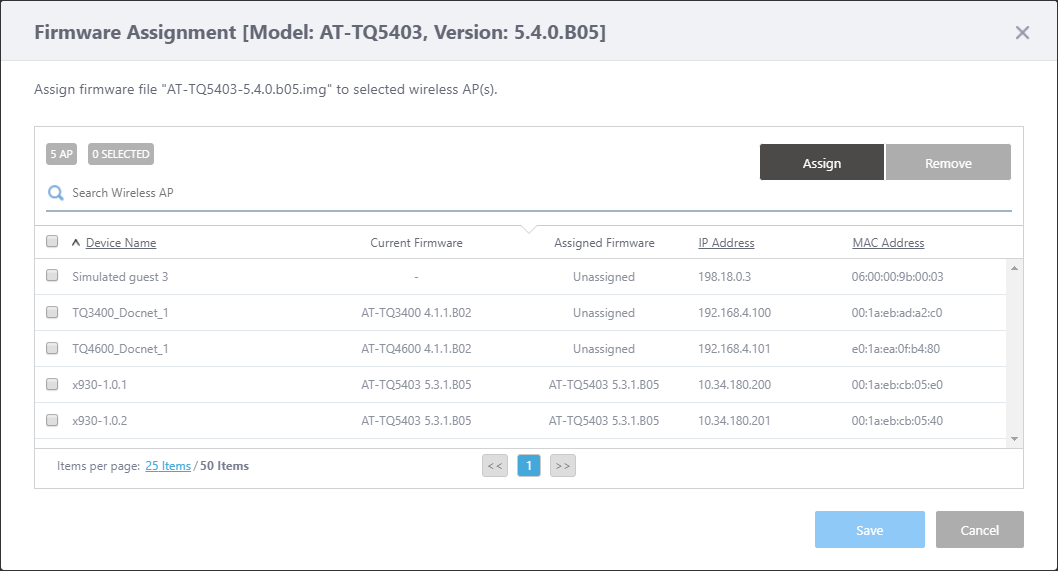Select the TQ3400_Docnet_1 checkbox
The height and width of the screenshot is (571, 1058).
(x=52, y=312)
